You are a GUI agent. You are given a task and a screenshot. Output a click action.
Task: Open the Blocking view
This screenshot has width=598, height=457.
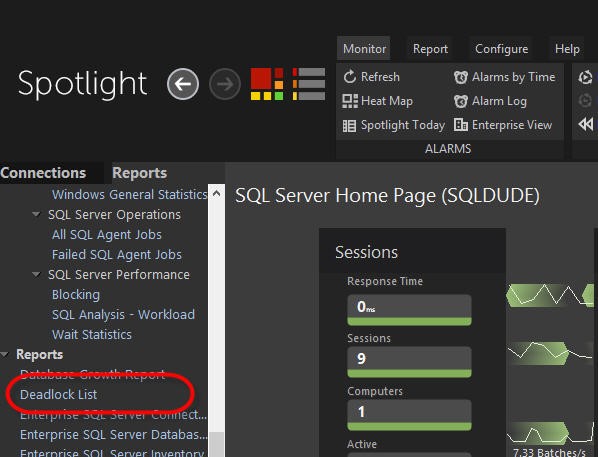click(x=76, y=294)
